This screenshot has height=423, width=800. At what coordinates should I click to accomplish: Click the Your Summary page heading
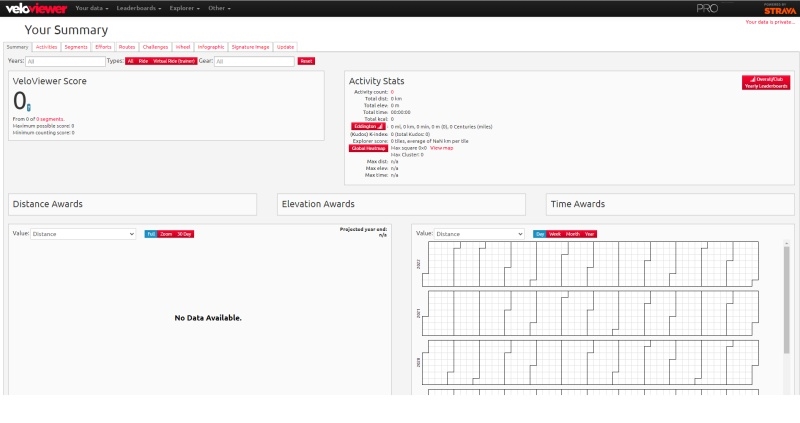tap(66, 30)
